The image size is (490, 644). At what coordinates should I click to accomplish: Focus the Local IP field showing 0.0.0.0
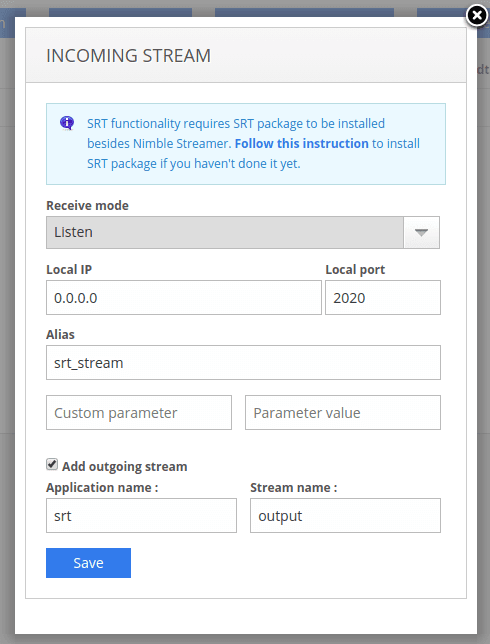[x=184, y=298]
